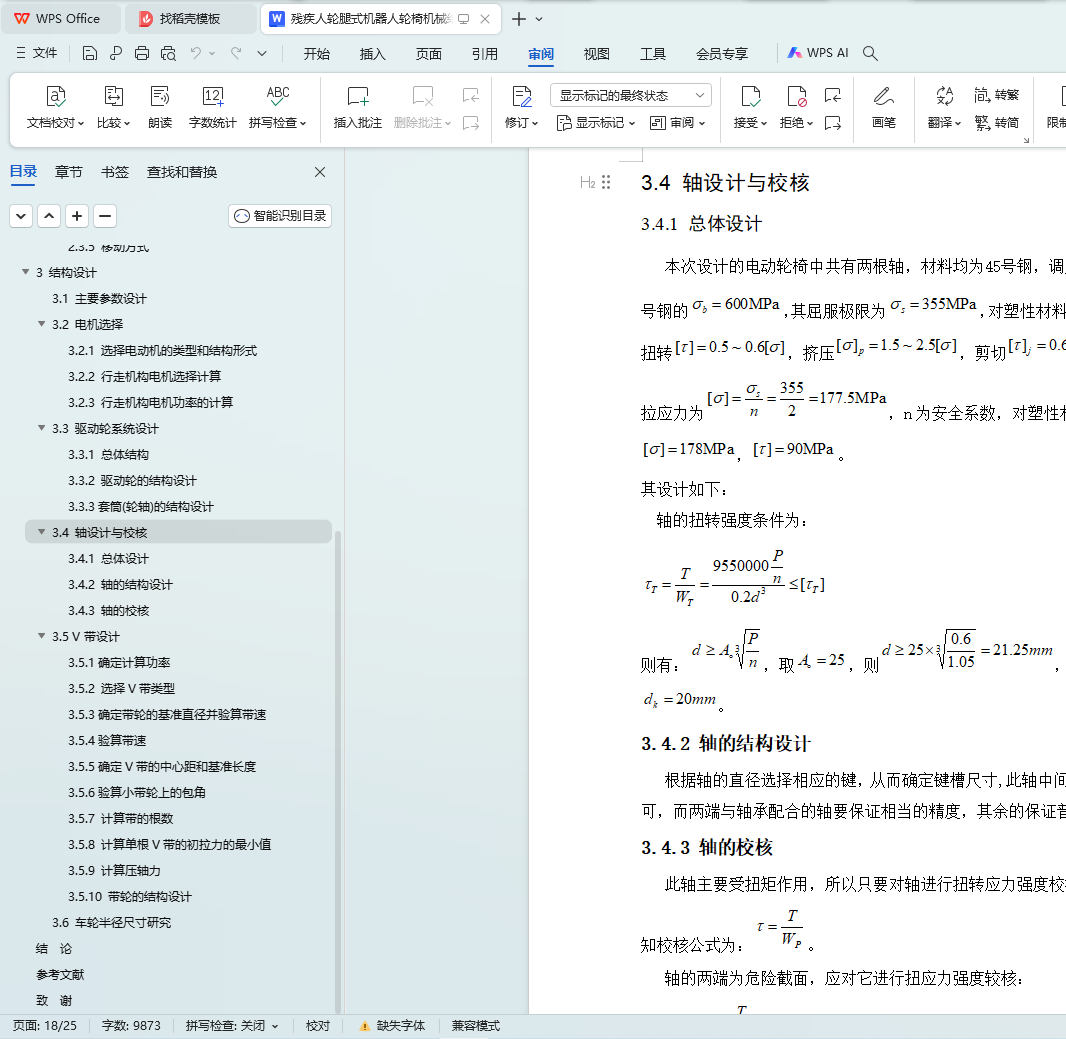Activate the 画笔 pen tool
The image size is (1066, 1039).
(x=884, y=107)
